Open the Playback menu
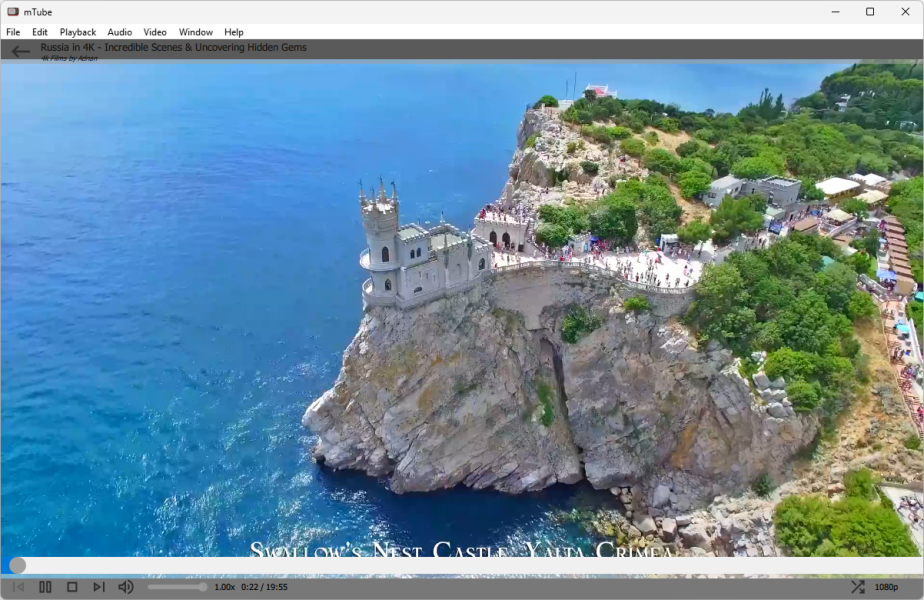 click(78, 32)
